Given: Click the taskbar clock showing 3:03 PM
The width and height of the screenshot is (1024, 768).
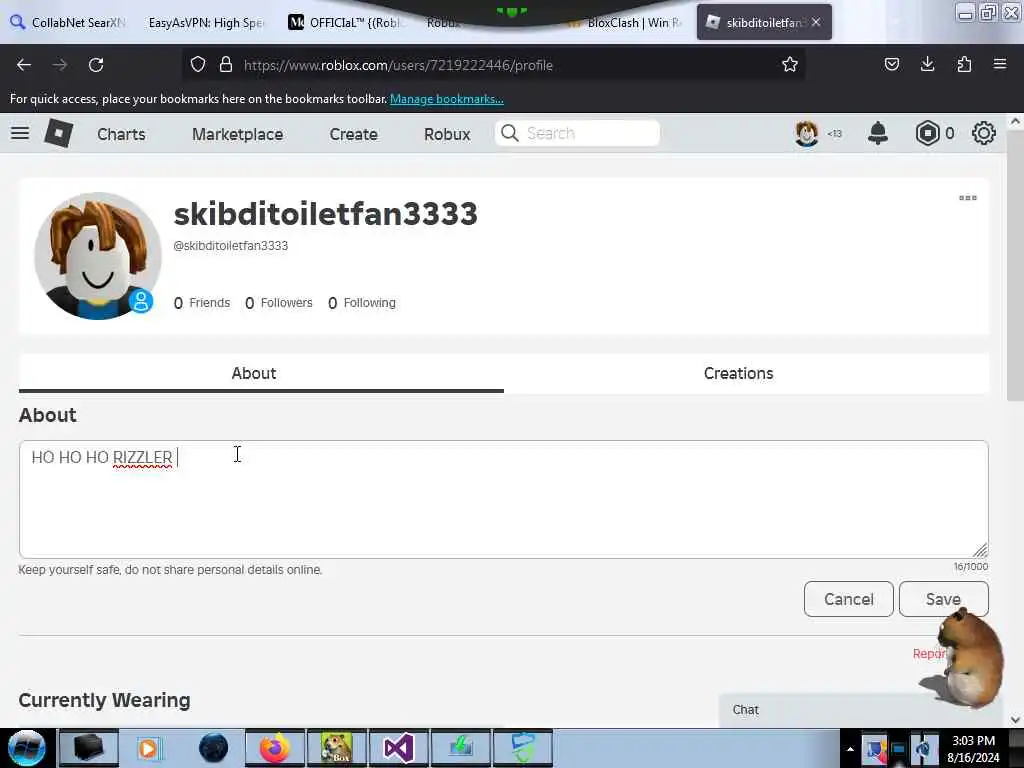Looking at the screenshot, I should [973, 741].
